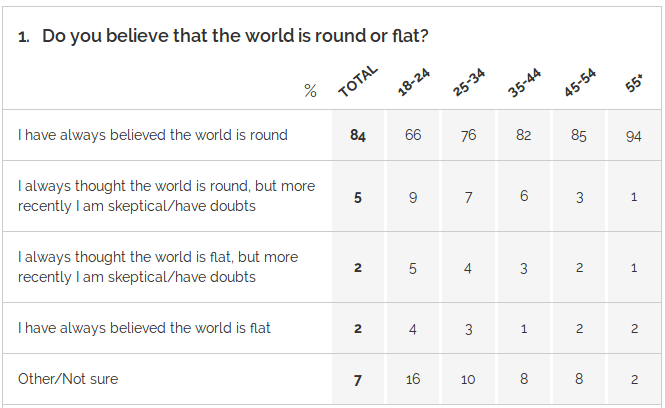Click the 18-24 age column header

point(413,83)
